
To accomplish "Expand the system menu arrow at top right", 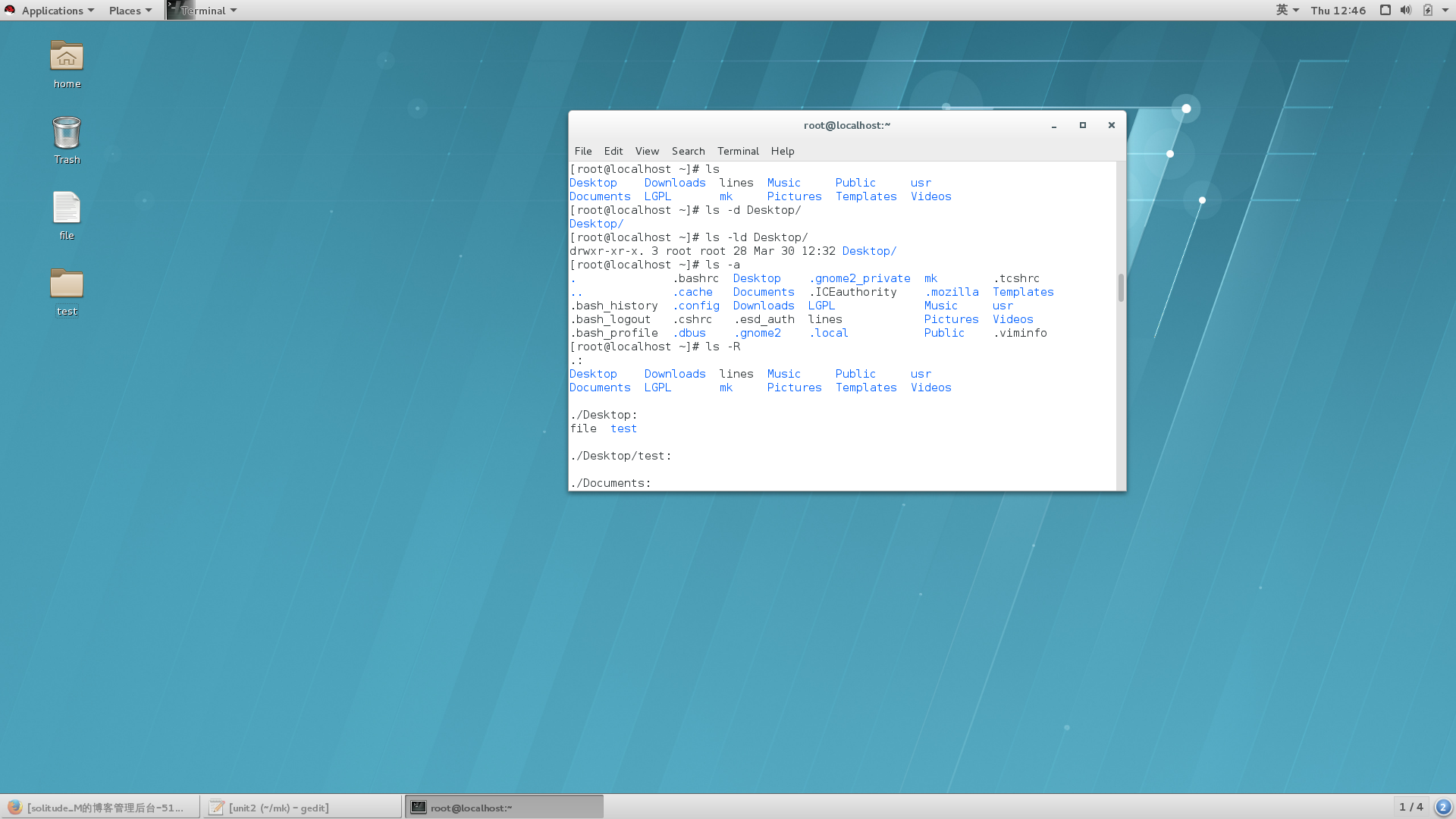I will (x=1445, y=10).
